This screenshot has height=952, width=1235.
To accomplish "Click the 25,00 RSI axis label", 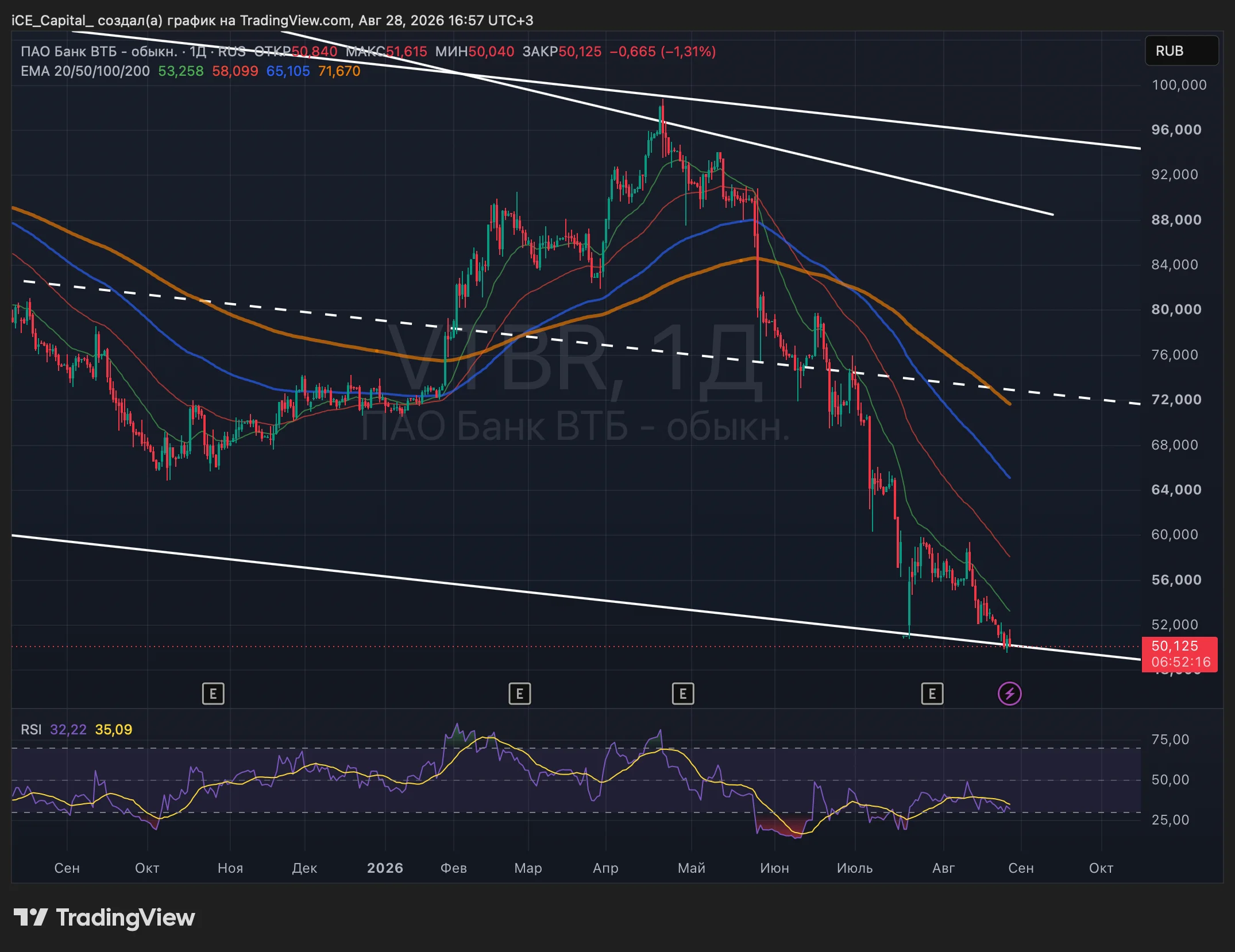I will (x=1171, y=820).
